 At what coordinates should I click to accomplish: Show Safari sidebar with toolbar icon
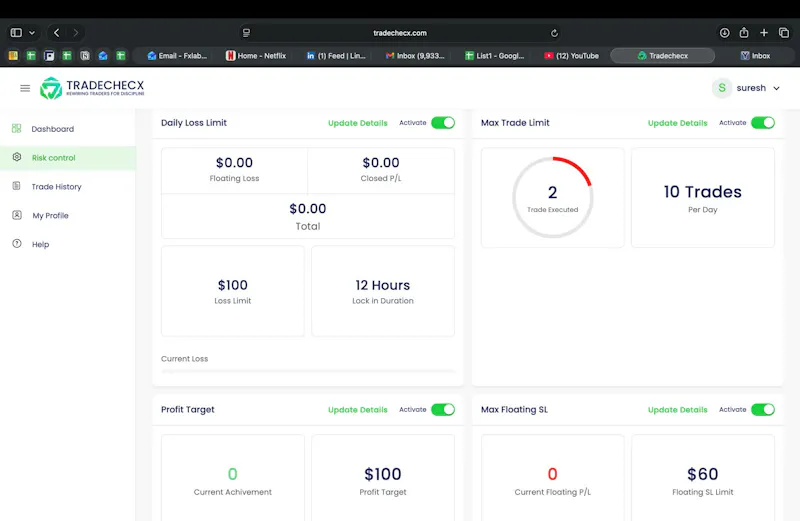click(16, 33)
